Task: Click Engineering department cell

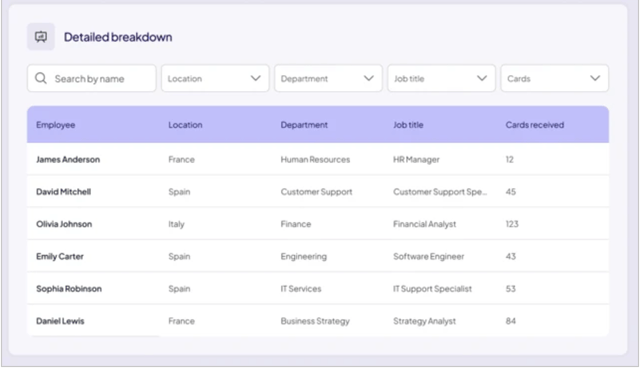Action: click(304, 256)
